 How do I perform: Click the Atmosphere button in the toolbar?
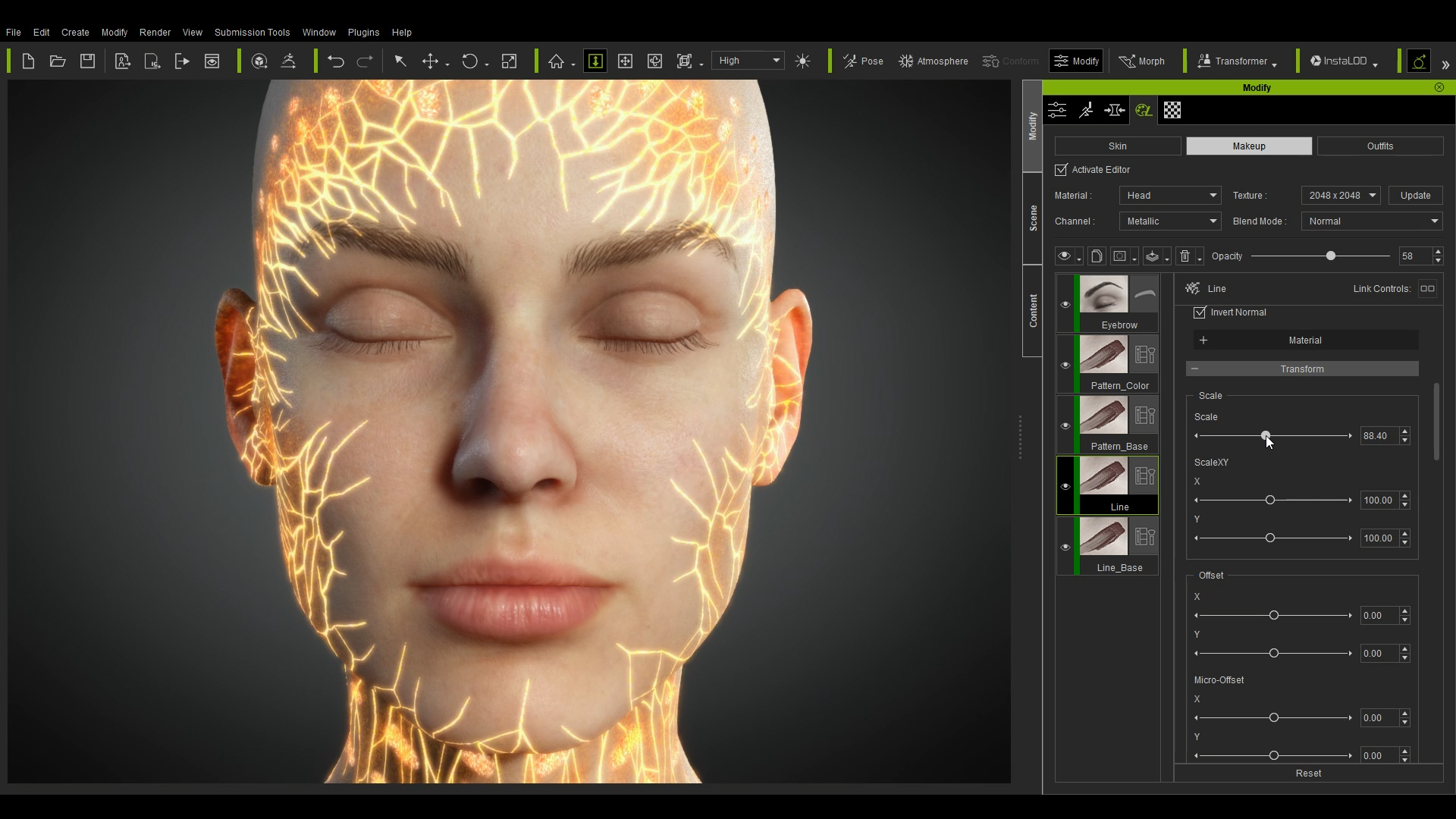pyautogui.click(x=934, y=61)
